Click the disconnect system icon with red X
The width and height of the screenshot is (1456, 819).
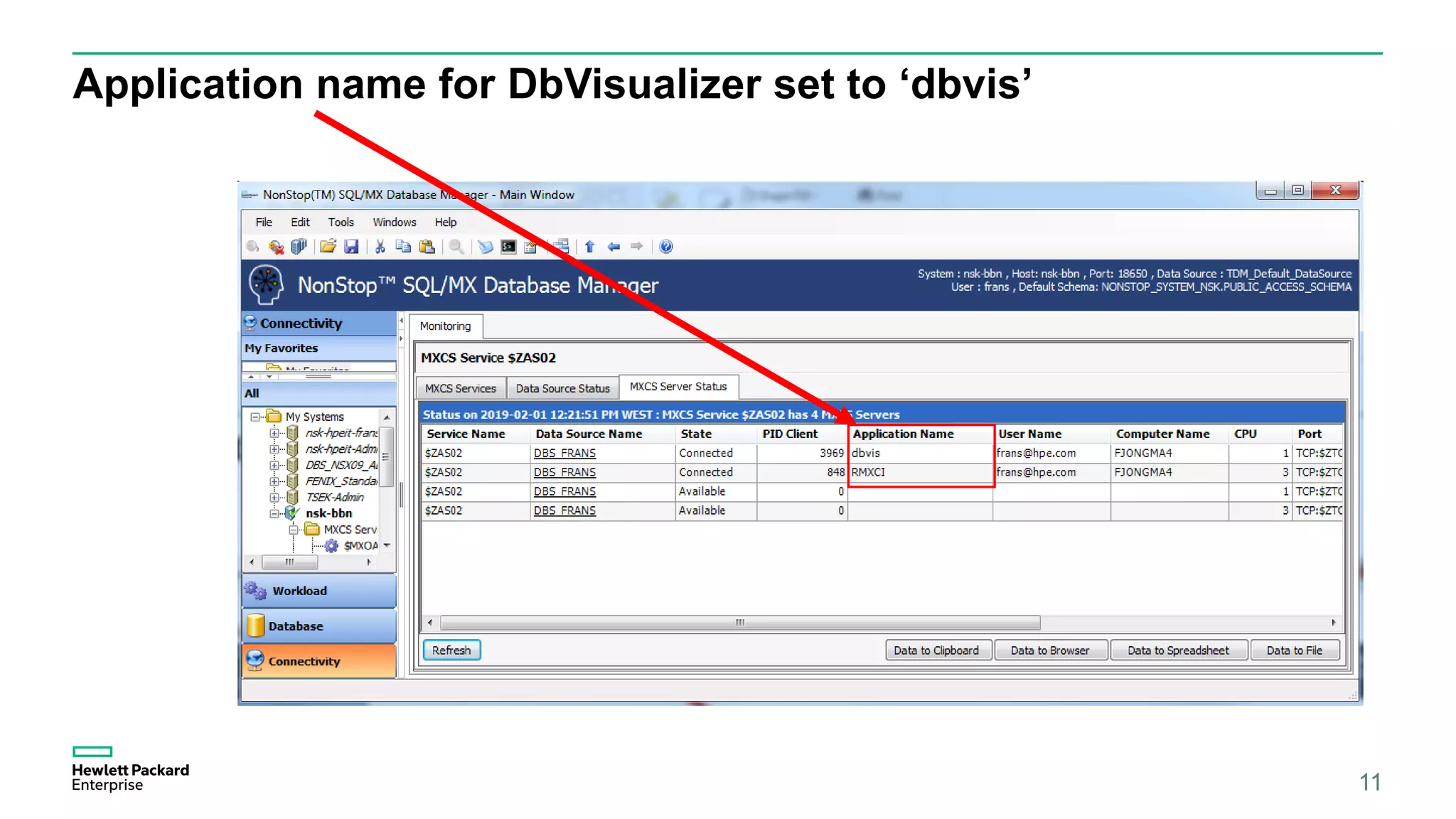(276, 247)
